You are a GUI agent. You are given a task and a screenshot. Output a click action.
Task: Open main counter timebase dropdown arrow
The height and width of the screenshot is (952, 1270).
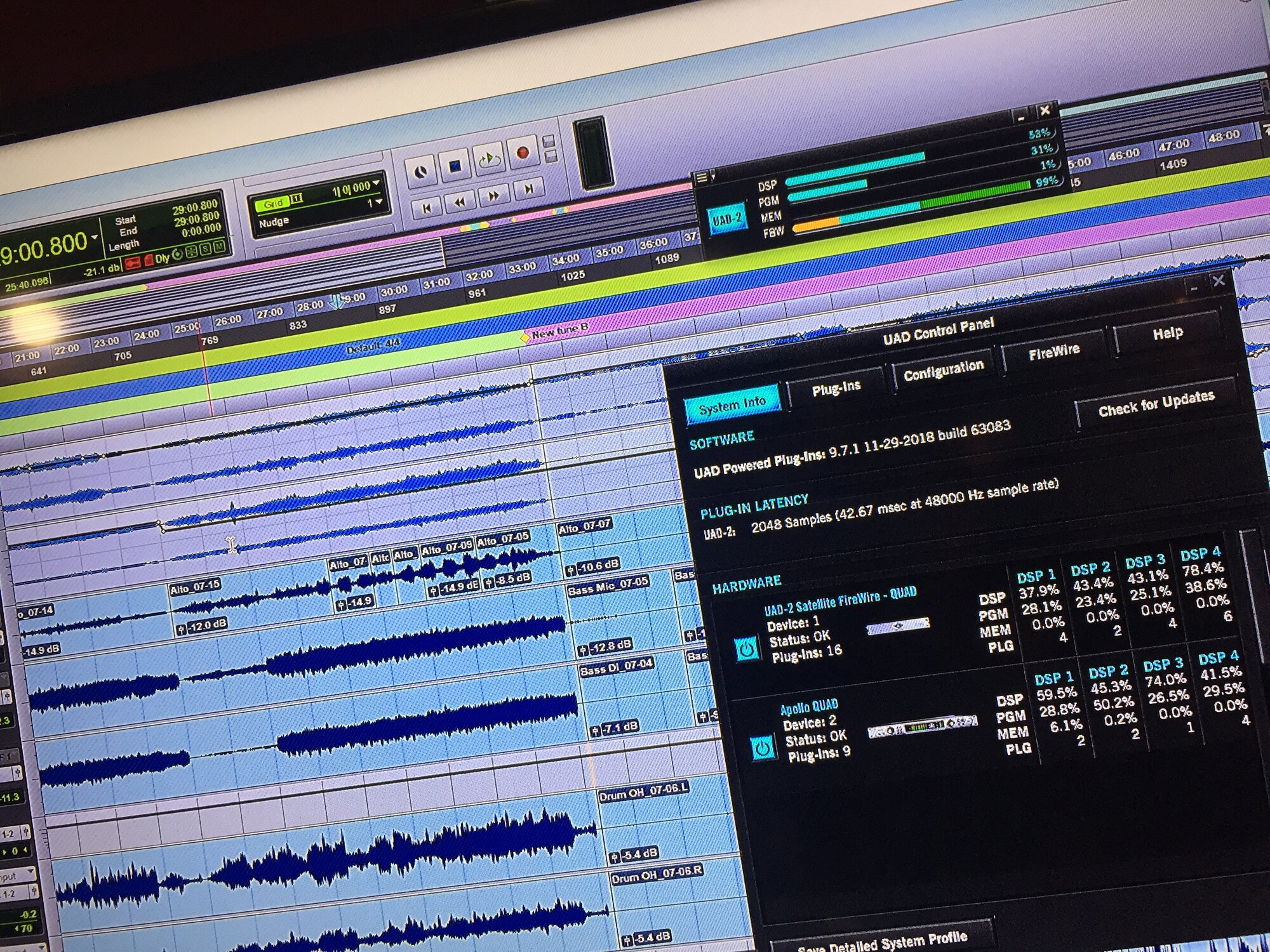pyautogui.click(x=95, y=237)
